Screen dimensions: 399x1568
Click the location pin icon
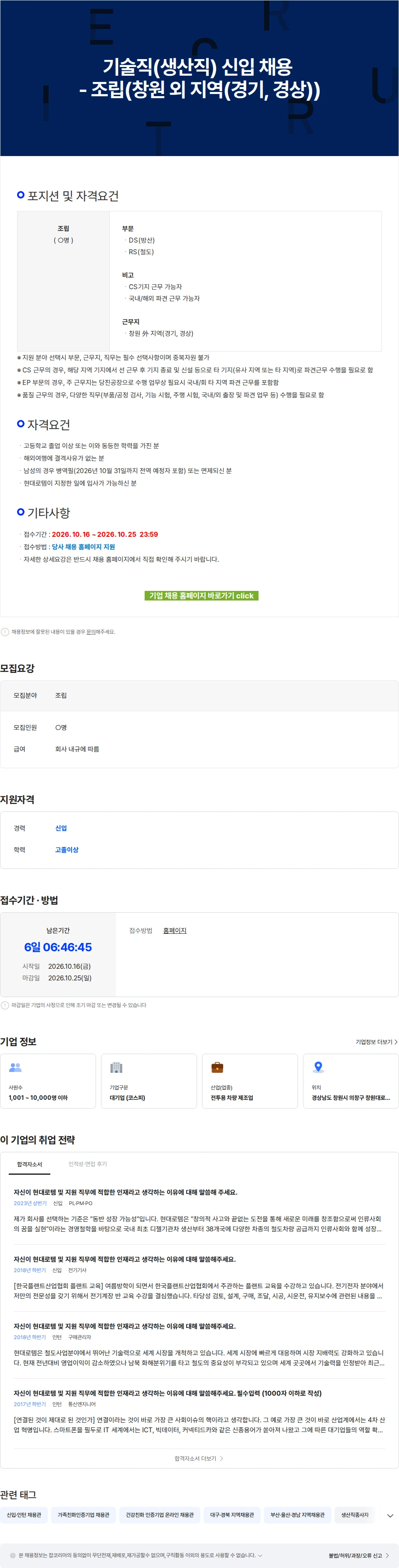(x=318, y=1067)
